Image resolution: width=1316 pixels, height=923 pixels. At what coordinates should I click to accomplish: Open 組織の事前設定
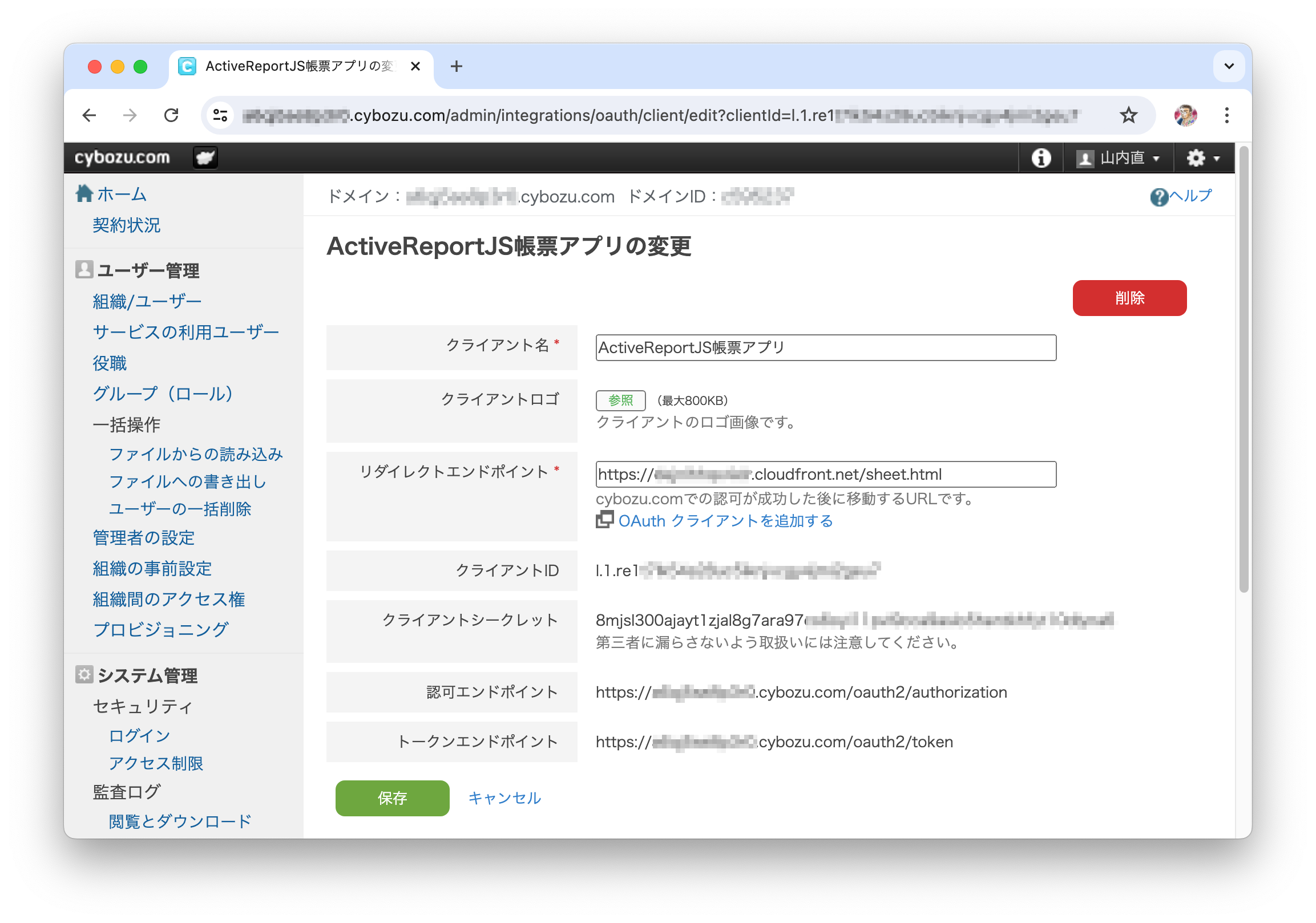point(152,569)
